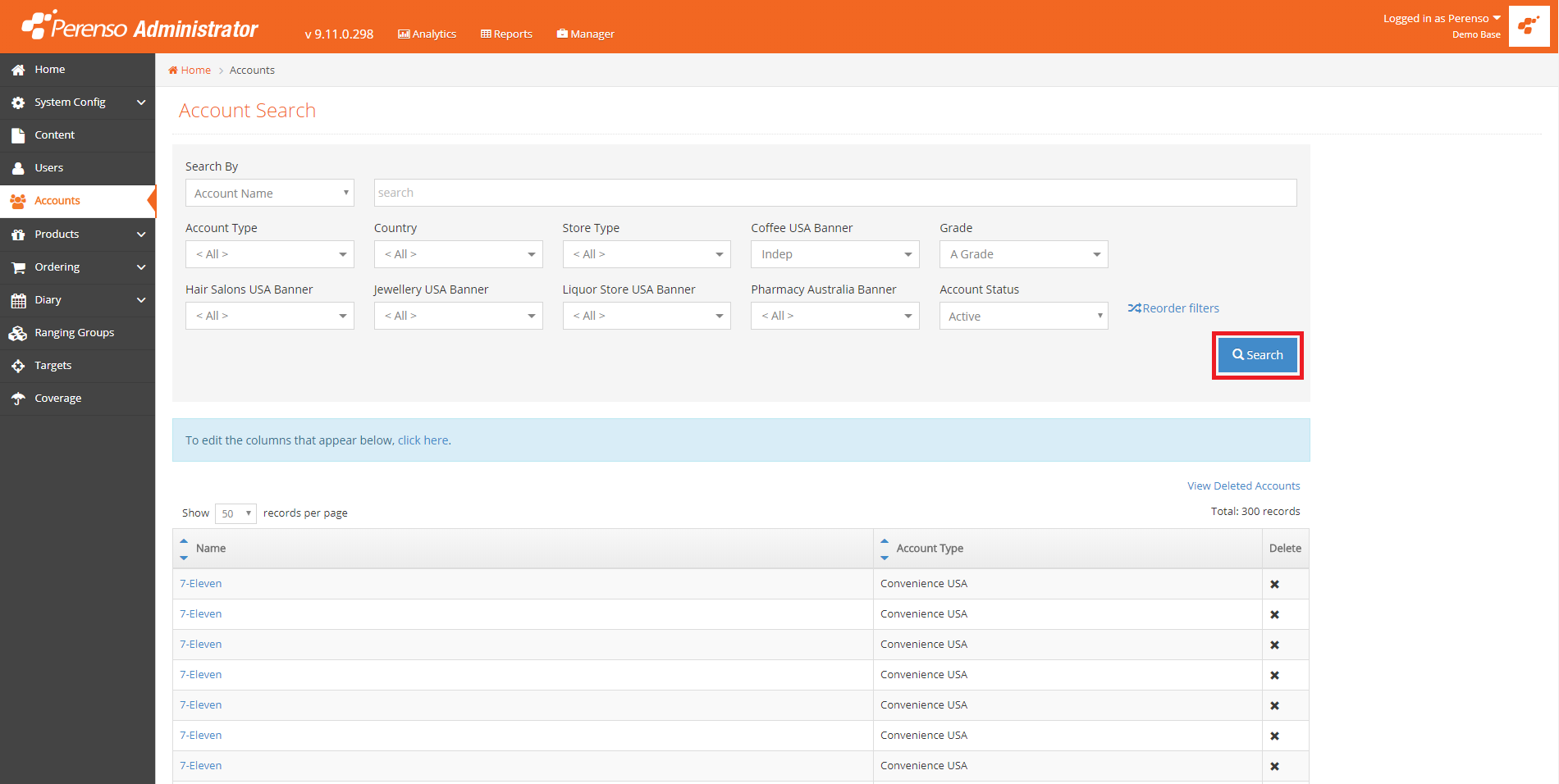Click the Ordering cart icon

pyautogui.click(x=18, y=267)
